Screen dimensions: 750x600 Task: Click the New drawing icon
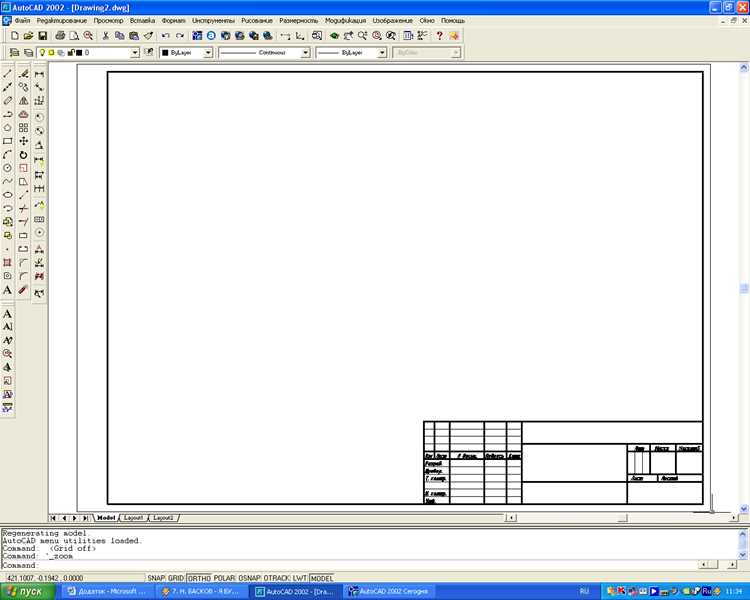tap(15, 36)
